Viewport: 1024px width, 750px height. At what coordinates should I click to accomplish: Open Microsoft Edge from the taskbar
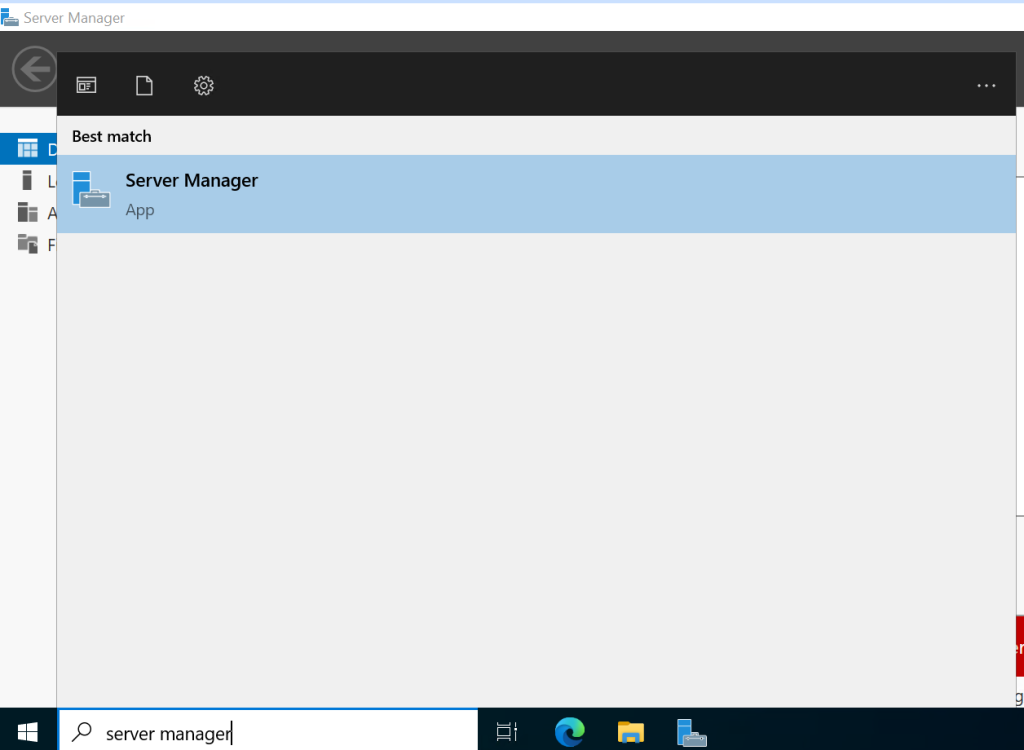point(569,731)
